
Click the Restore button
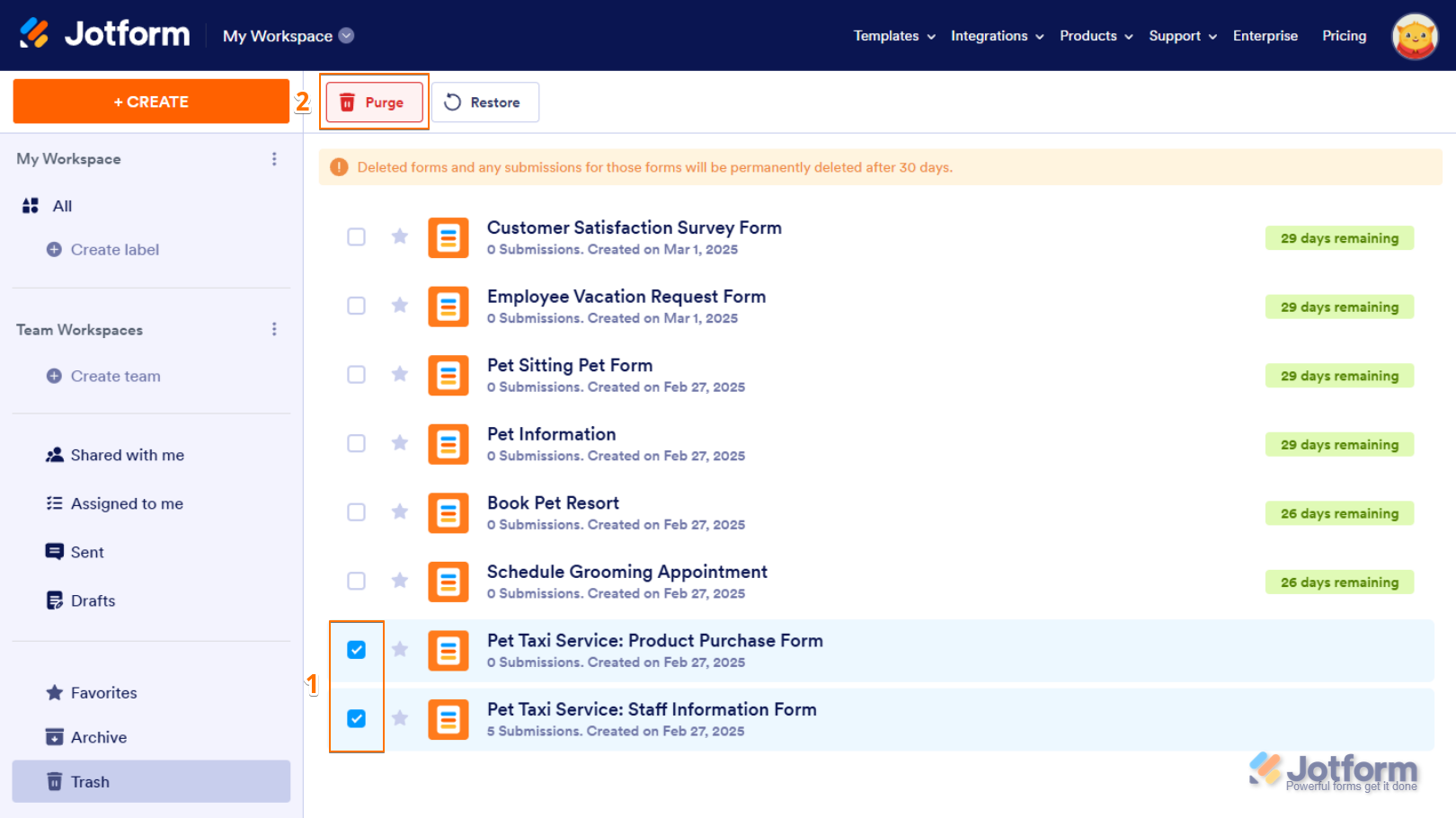pos(484,102)
